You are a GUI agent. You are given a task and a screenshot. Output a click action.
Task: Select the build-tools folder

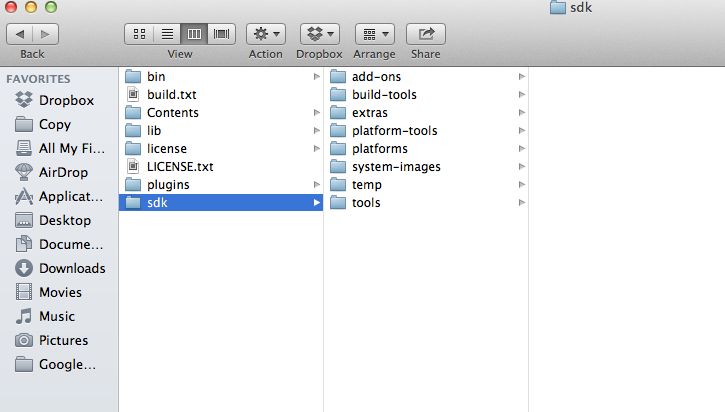pos(426,94)
